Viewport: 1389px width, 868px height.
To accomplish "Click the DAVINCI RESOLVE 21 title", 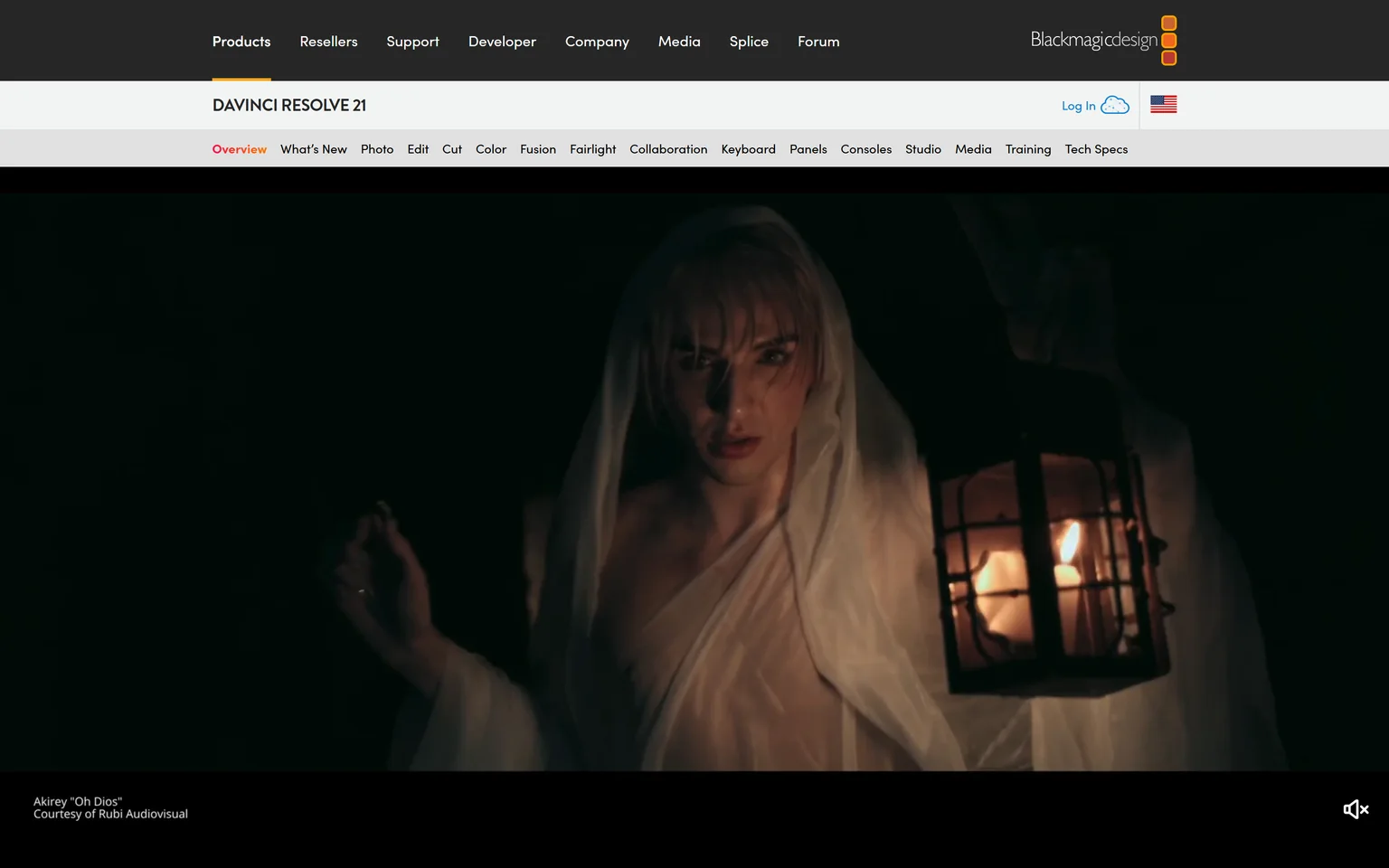I will click(289, 105).
